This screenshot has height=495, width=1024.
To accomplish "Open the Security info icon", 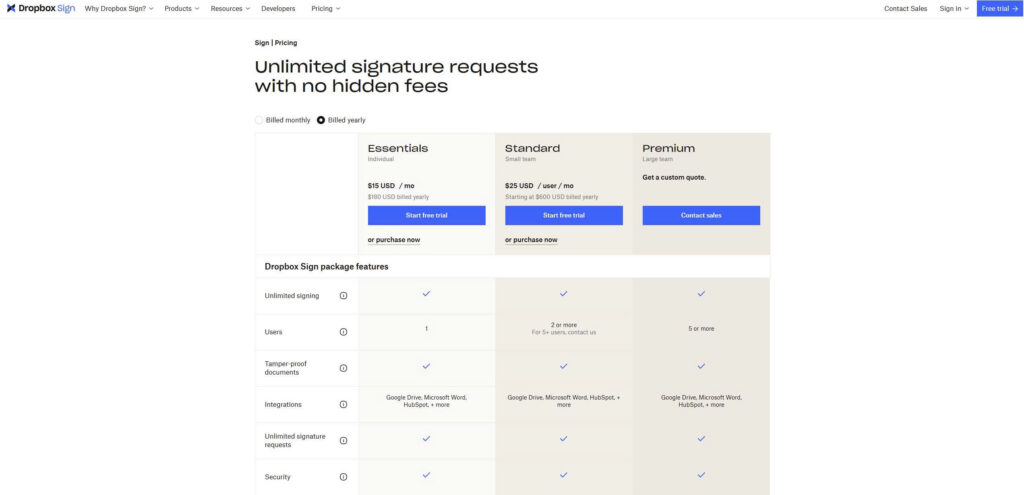I will (x=343, y=477).
